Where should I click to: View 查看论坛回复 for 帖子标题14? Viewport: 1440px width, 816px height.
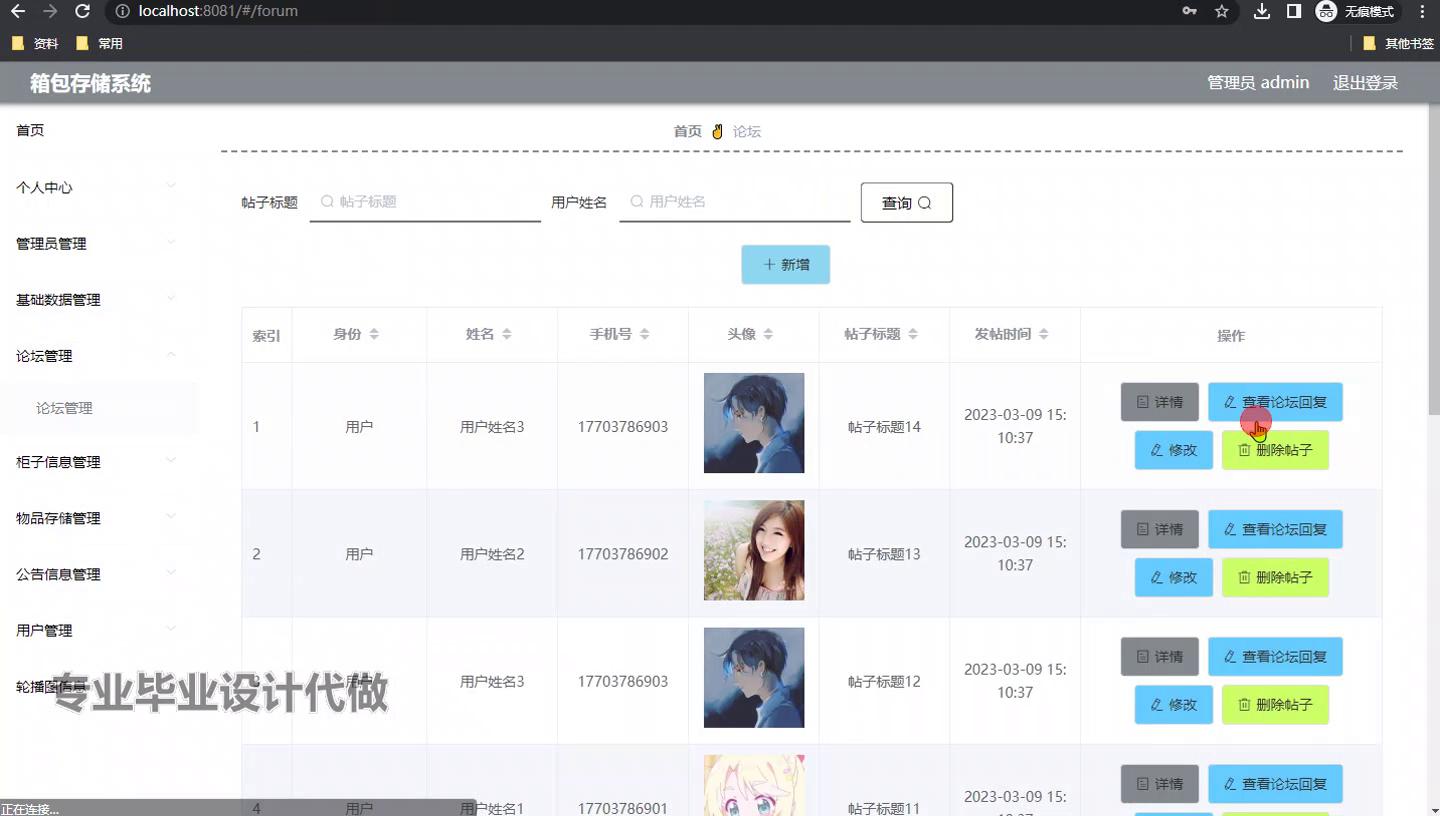point(1275,402)
